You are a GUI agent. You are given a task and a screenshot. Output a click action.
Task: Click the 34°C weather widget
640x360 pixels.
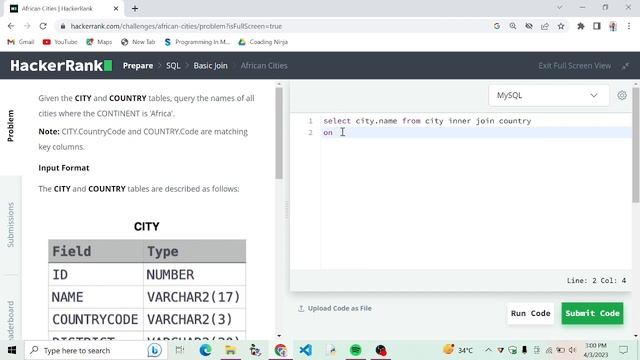pos(458,350)
